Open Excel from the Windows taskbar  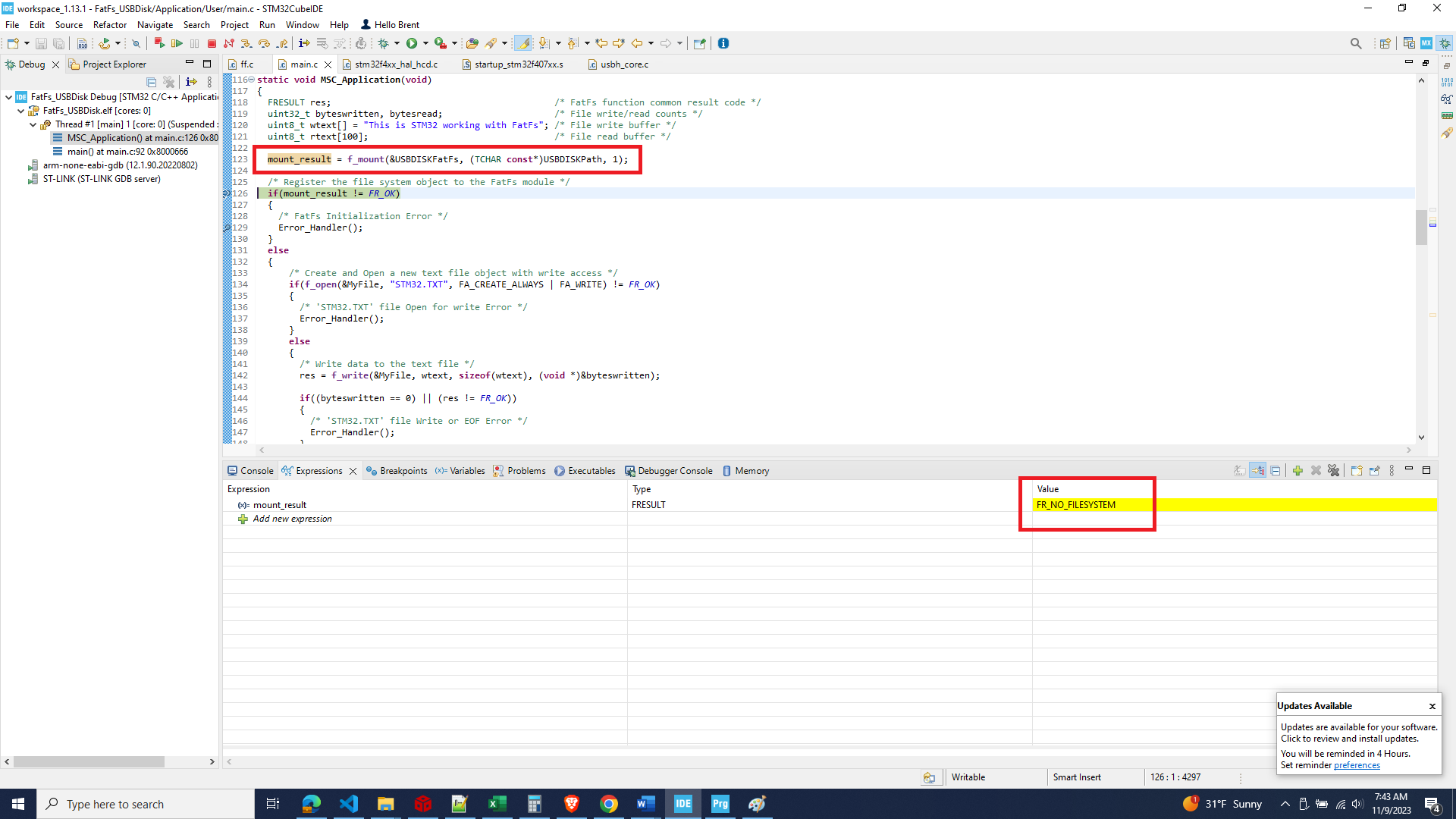497,804
